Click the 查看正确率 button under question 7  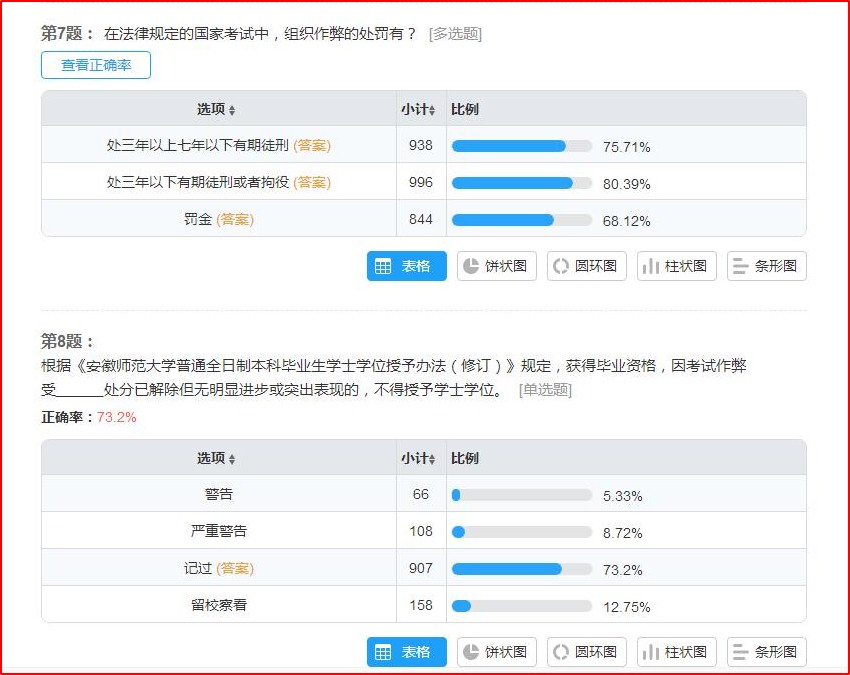[x=96, y=65]
